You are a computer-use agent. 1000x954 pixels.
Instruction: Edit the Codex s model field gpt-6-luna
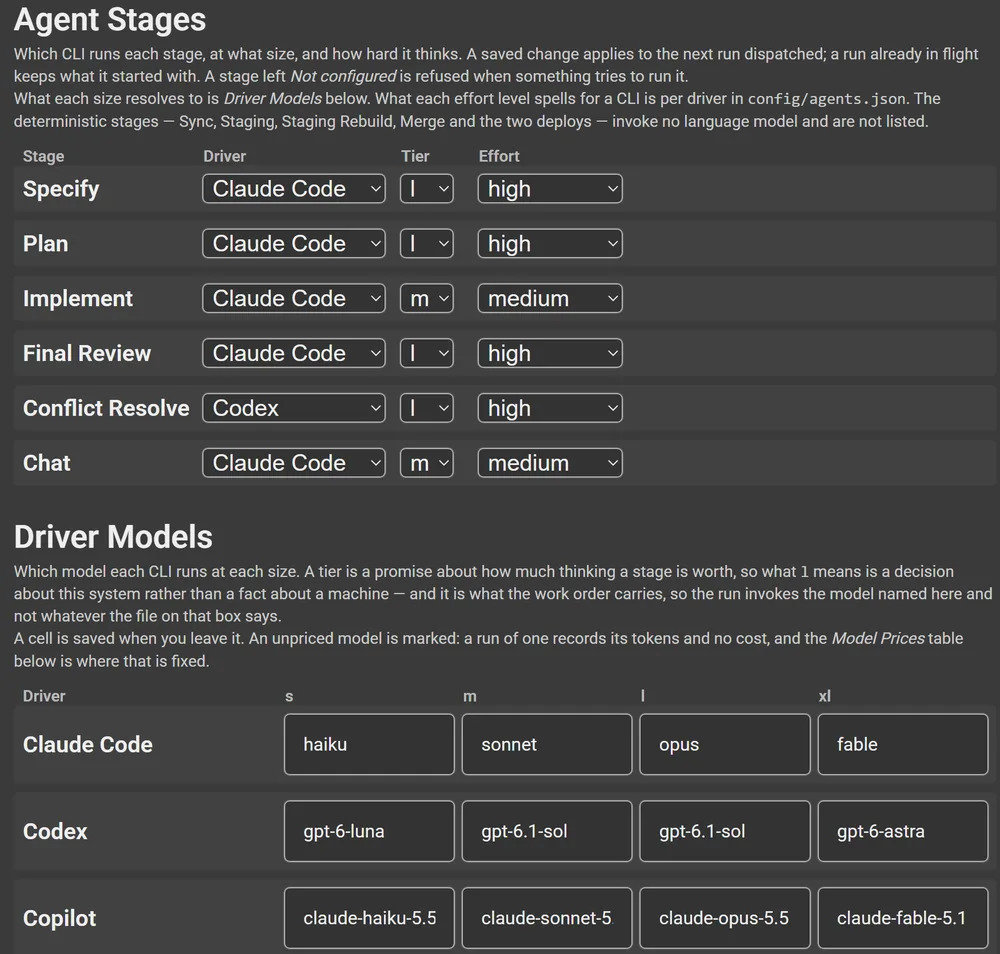point(369,831)
